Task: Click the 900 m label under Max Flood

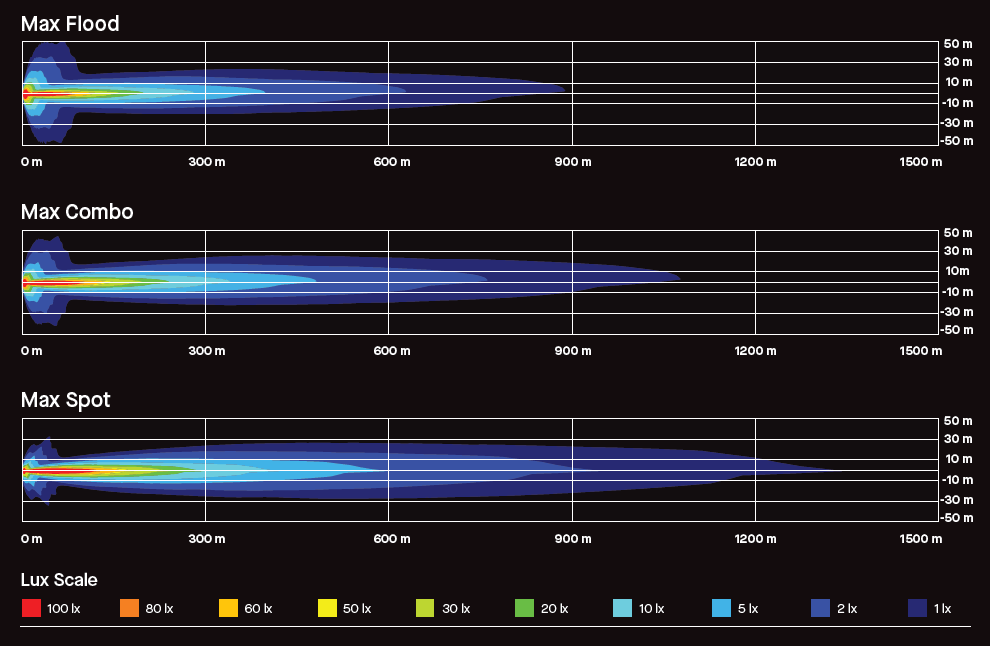Action: tap(573, 162)
